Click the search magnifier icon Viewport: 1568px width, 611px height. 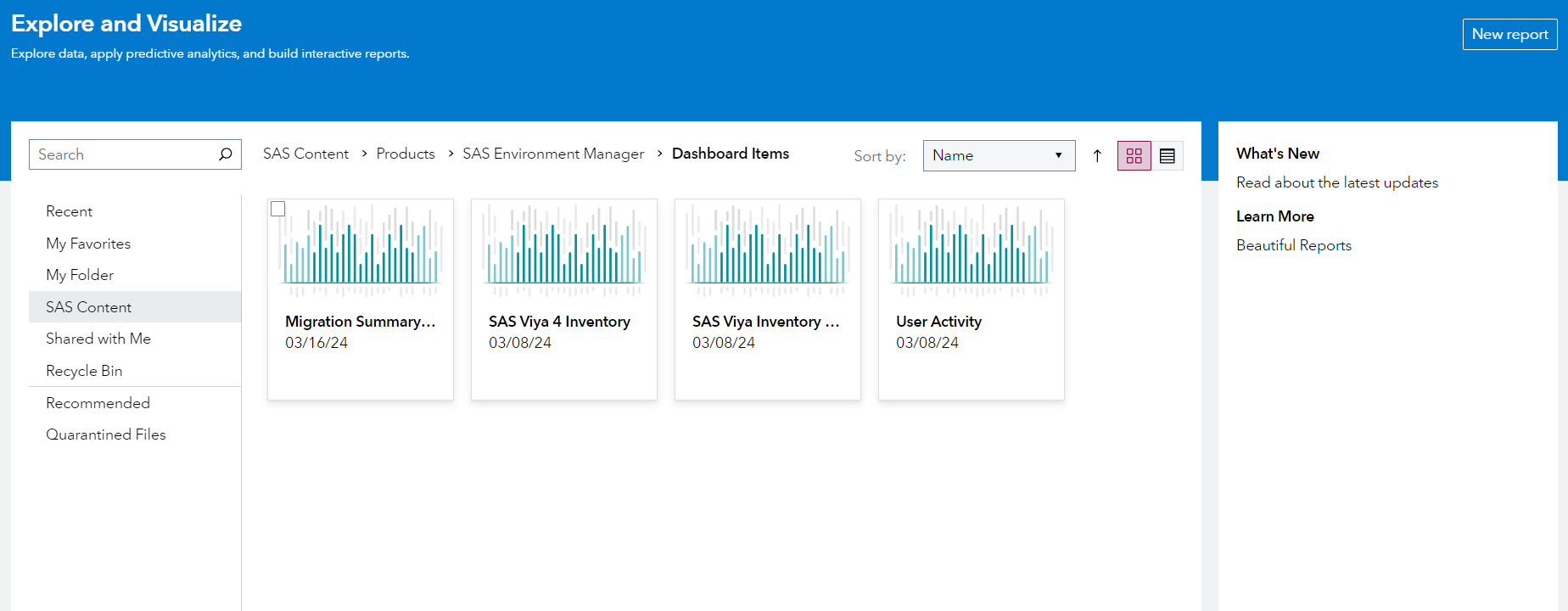(x=225, y=154)
